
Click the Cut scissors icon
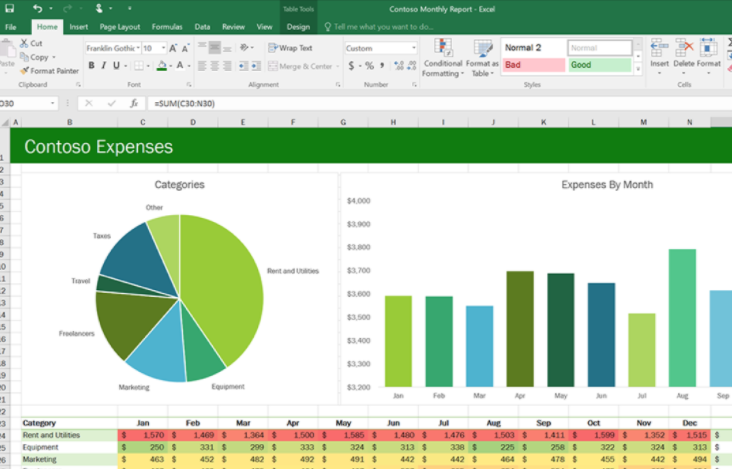24,43
